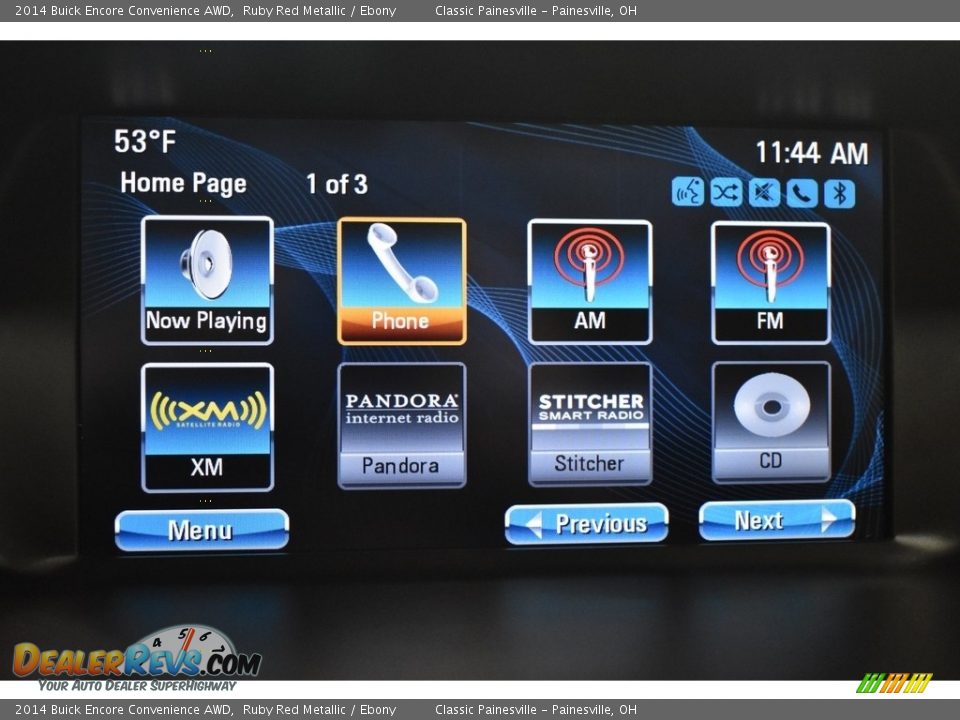This screenshot has width=960, height=720.
Task: Tap the mute speaker status icon
Action: (x=764, y=193)
